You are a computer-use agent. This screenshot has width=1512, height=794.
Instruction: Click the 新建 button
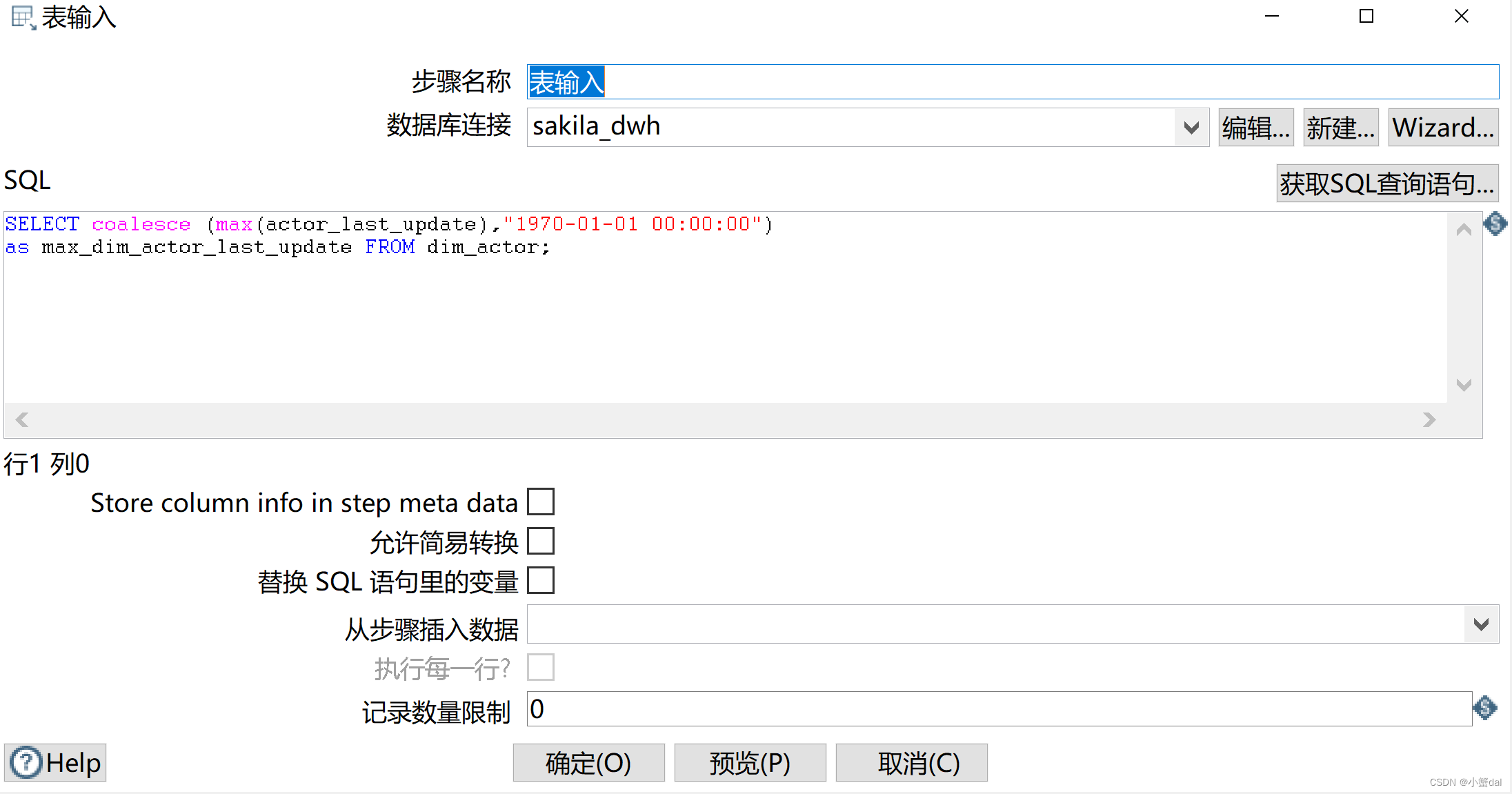(x=1340, y=127)
